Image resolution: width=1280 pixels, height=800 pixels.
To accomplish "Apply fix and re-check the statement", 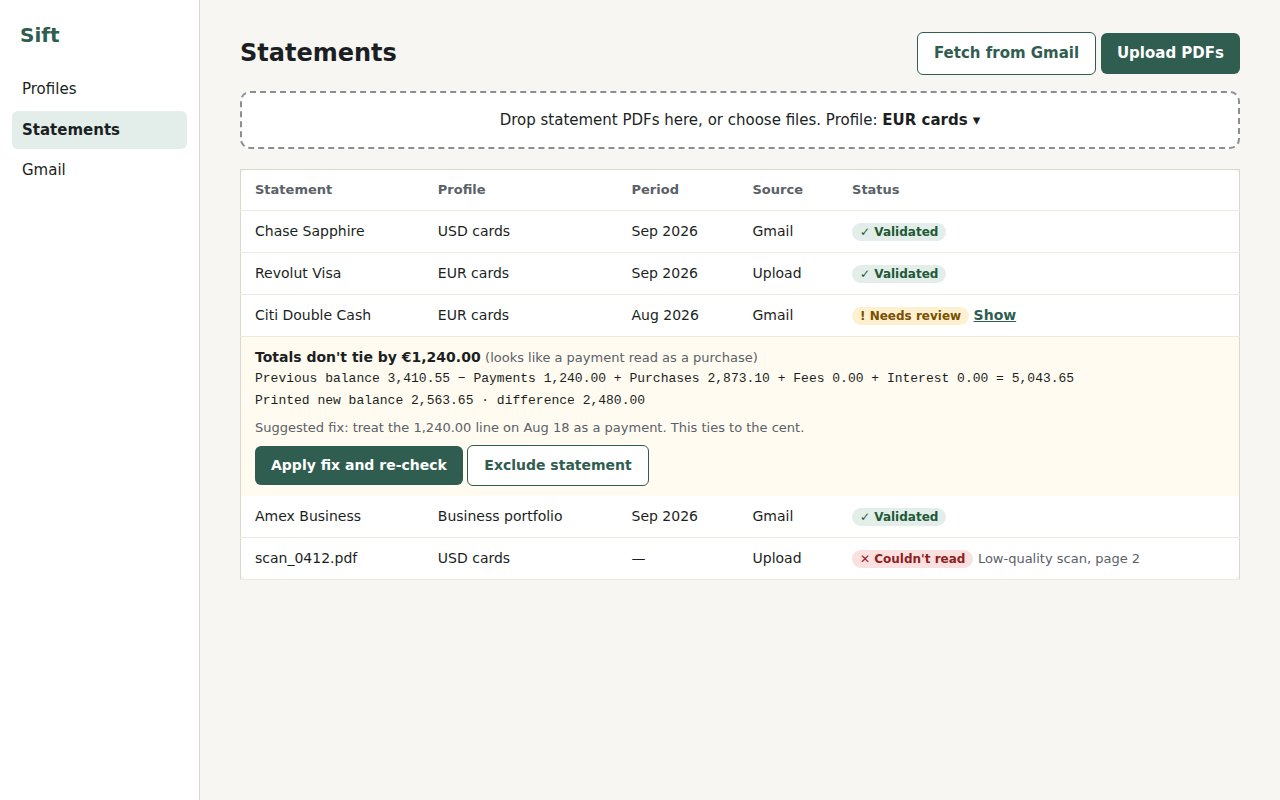I will point(359,465).
